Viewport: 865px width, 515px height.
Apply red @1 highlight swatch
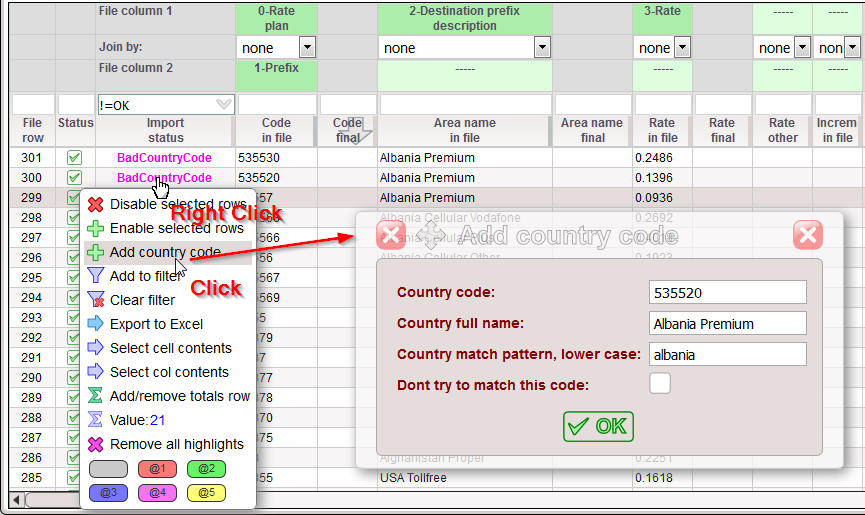pos(157,469)
